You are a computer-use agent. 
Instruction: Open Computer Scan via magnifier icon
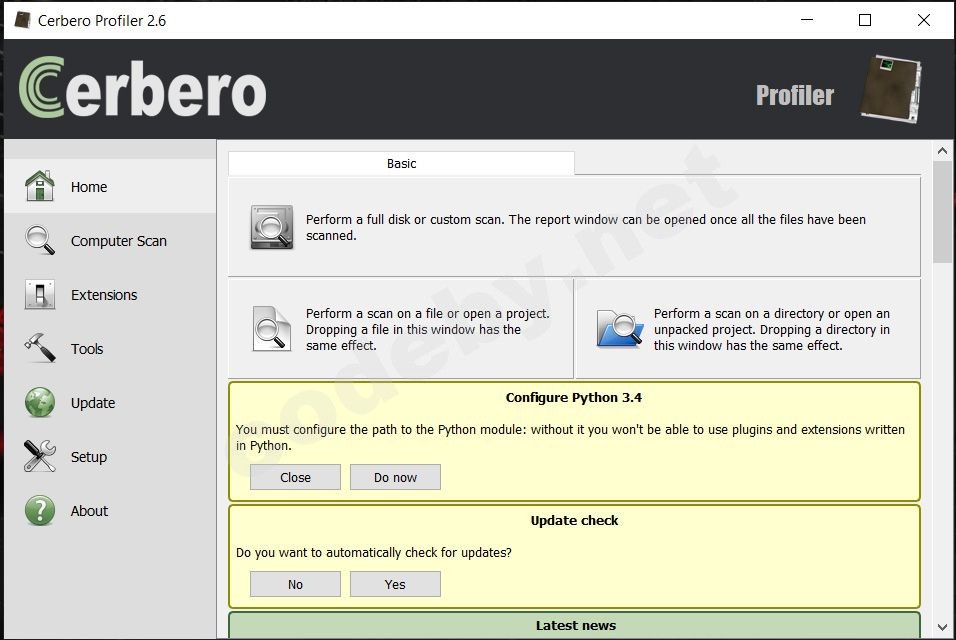click(x=40, y=240)
